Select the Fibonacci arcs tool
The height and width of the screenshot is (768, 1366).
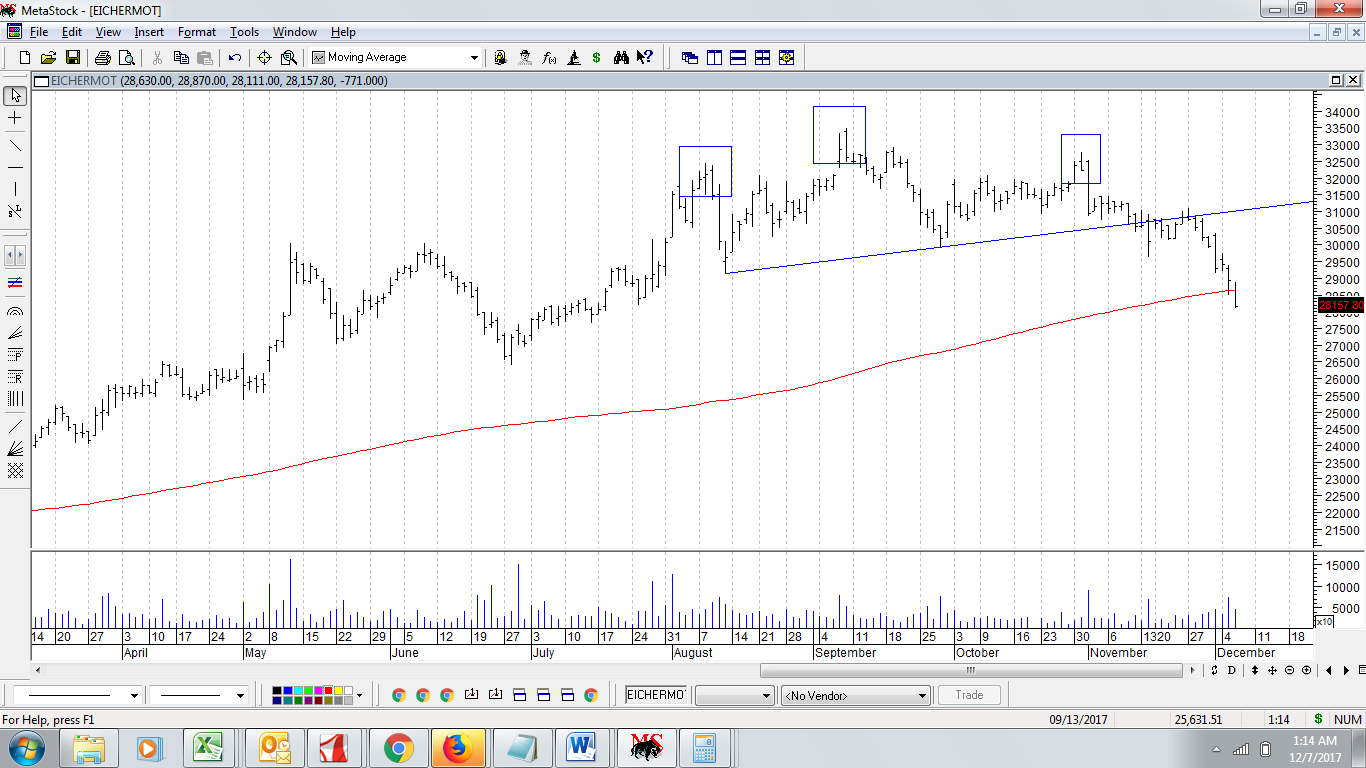click(15, 311)
